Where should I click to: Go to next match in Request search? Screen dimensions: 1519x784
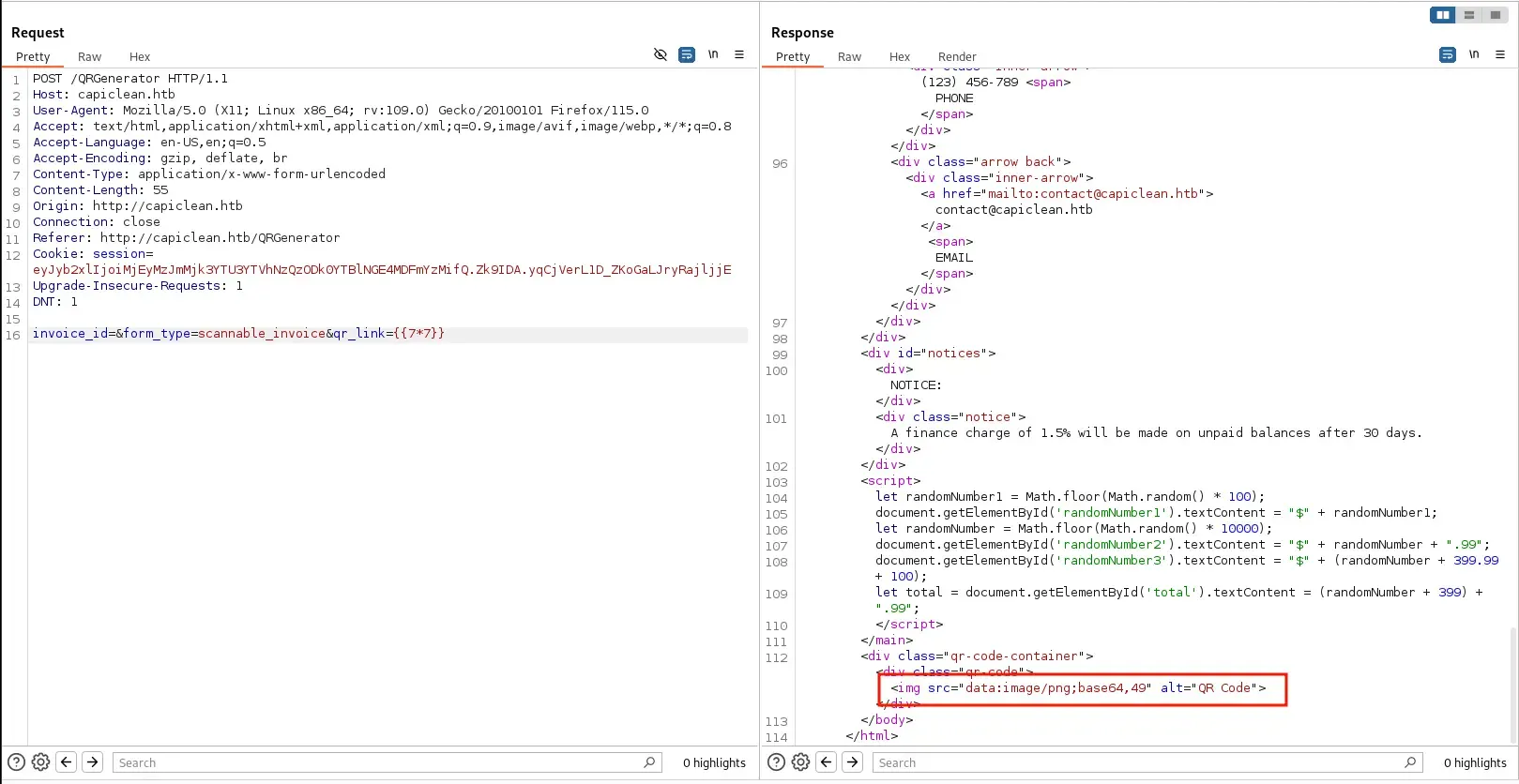(x=92, y=762)
